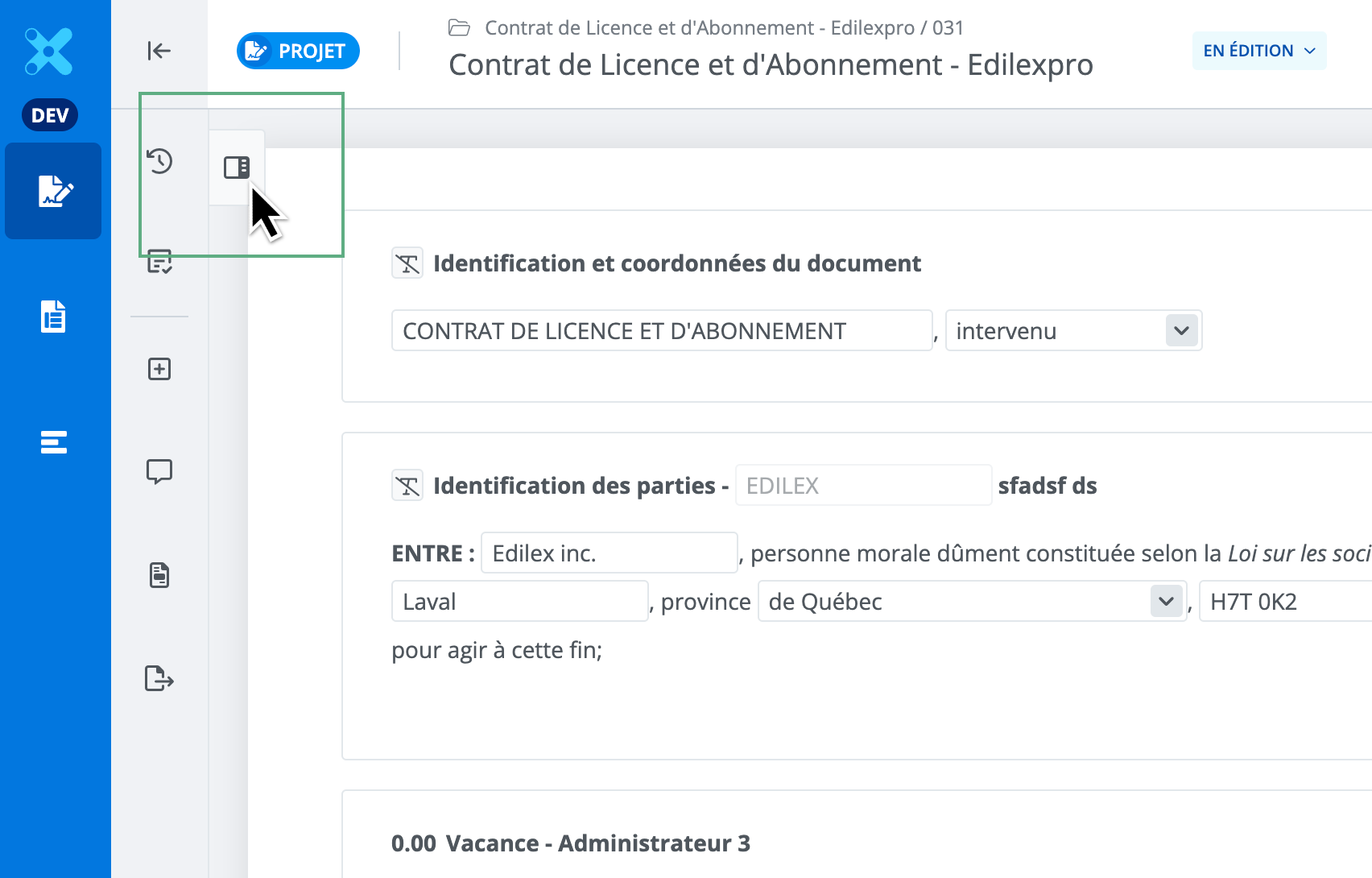The height and width of the screenshot is (878, 1372).
Task: Click the PROJET status badge
Action: [x=298, y=51]
